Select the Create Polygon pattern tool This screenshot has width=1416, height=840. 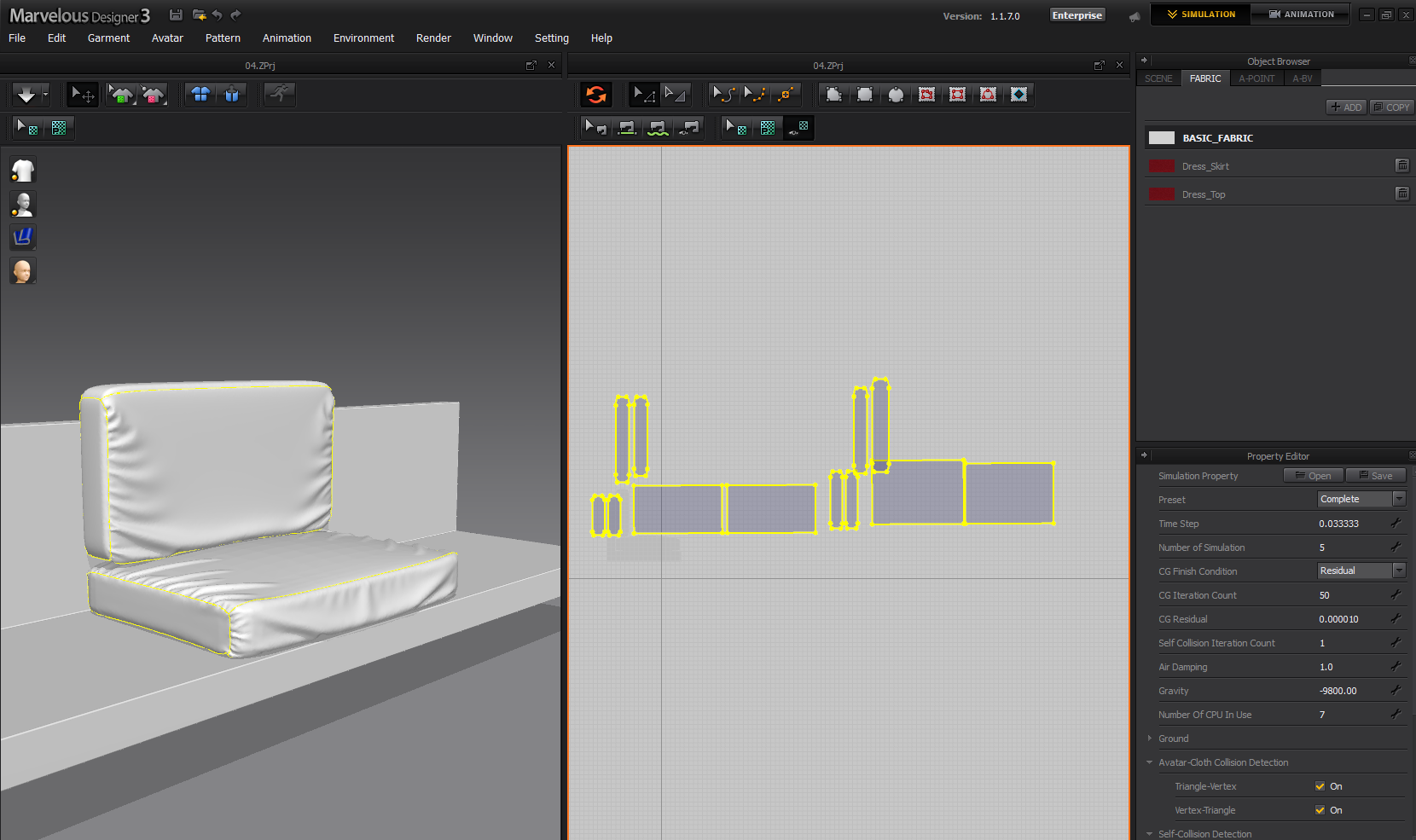pos(833,95)
